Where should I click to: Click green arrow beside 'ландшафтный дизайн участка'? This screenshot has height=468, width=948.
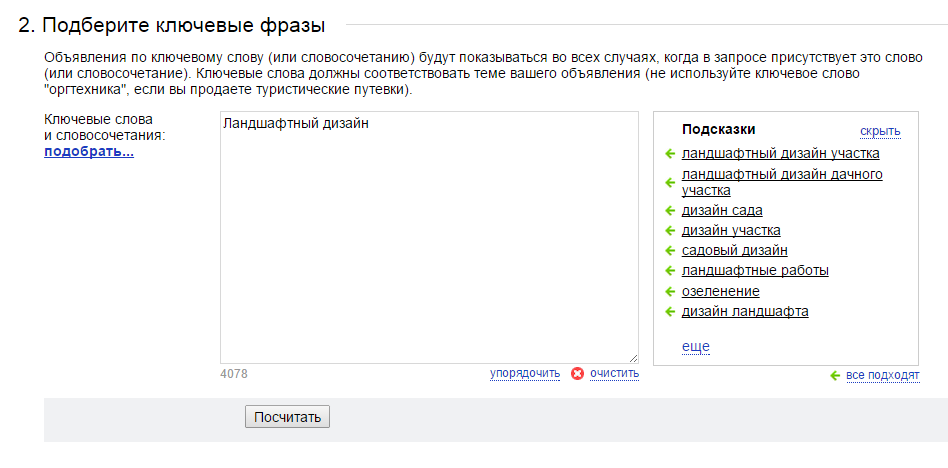click(x=669, y=154)
